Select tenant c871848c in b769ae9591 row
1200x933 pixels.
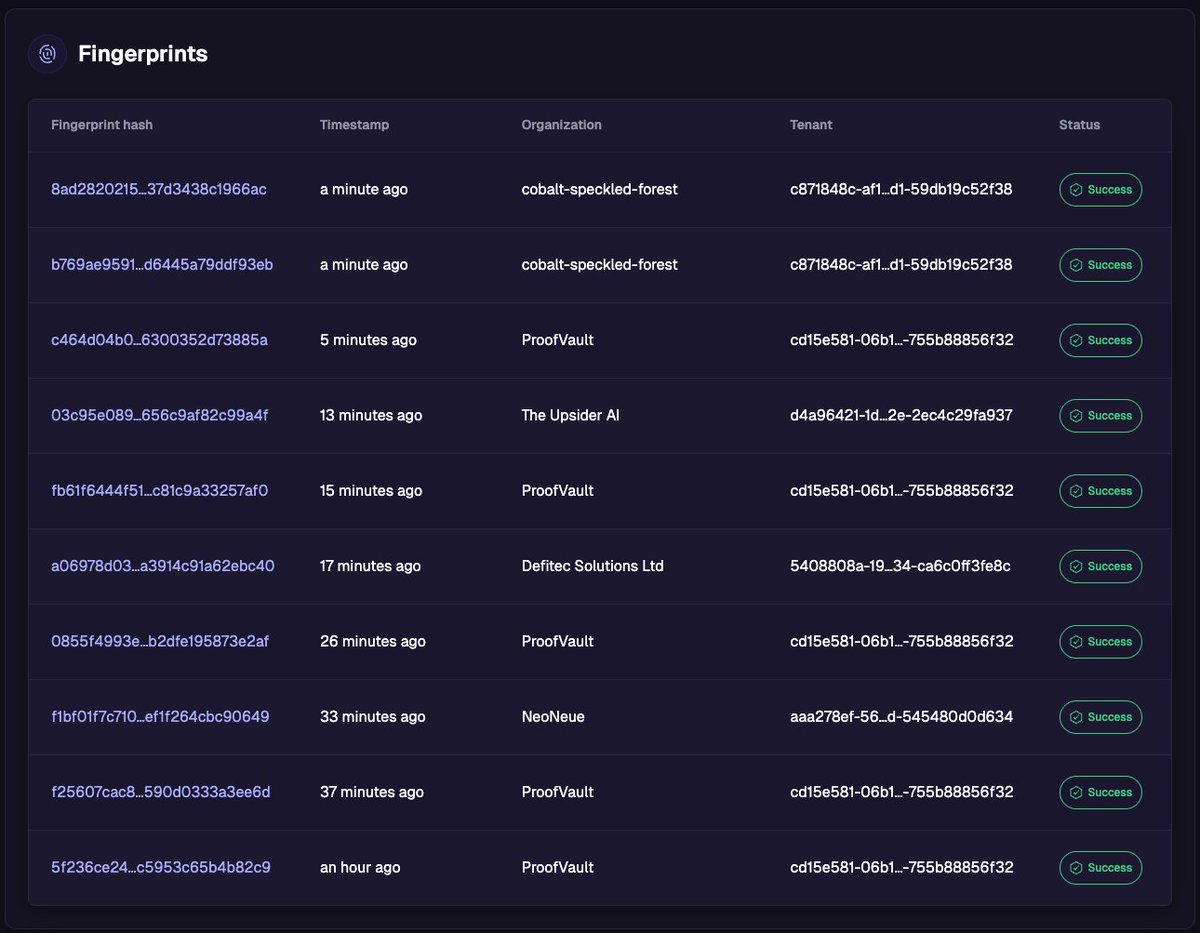902,265
